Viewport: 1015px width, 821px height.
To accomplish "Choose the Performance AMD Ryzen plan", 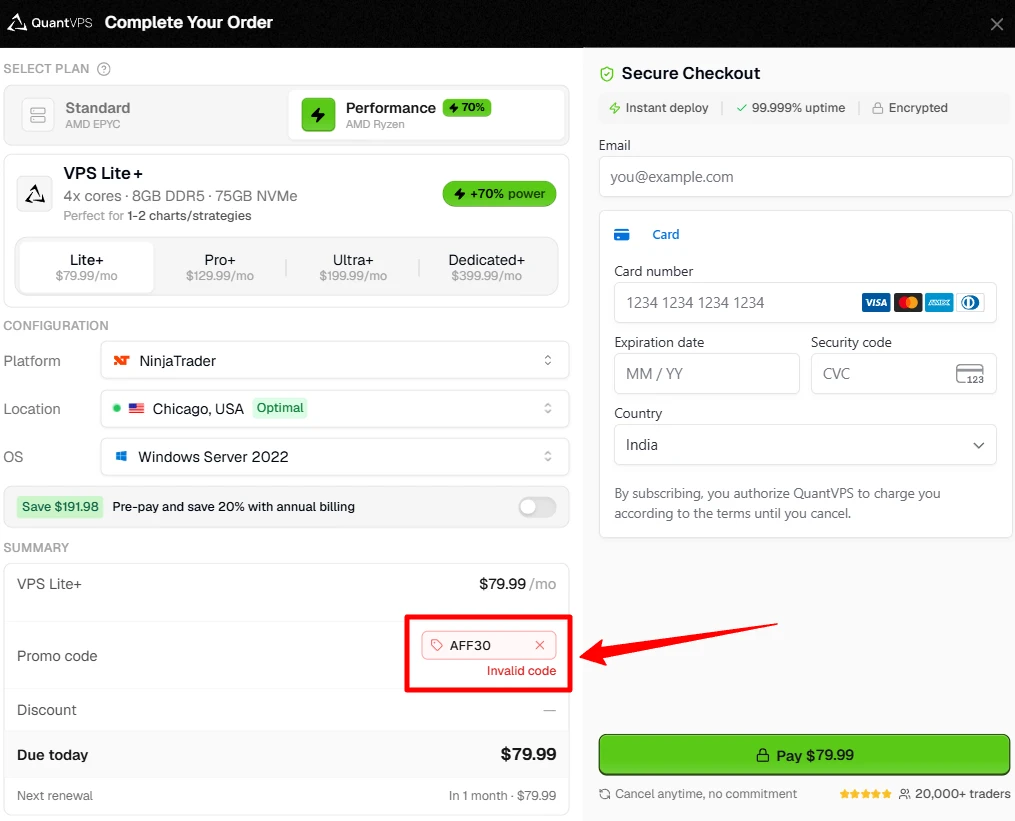I will click(x=427, y=115).
